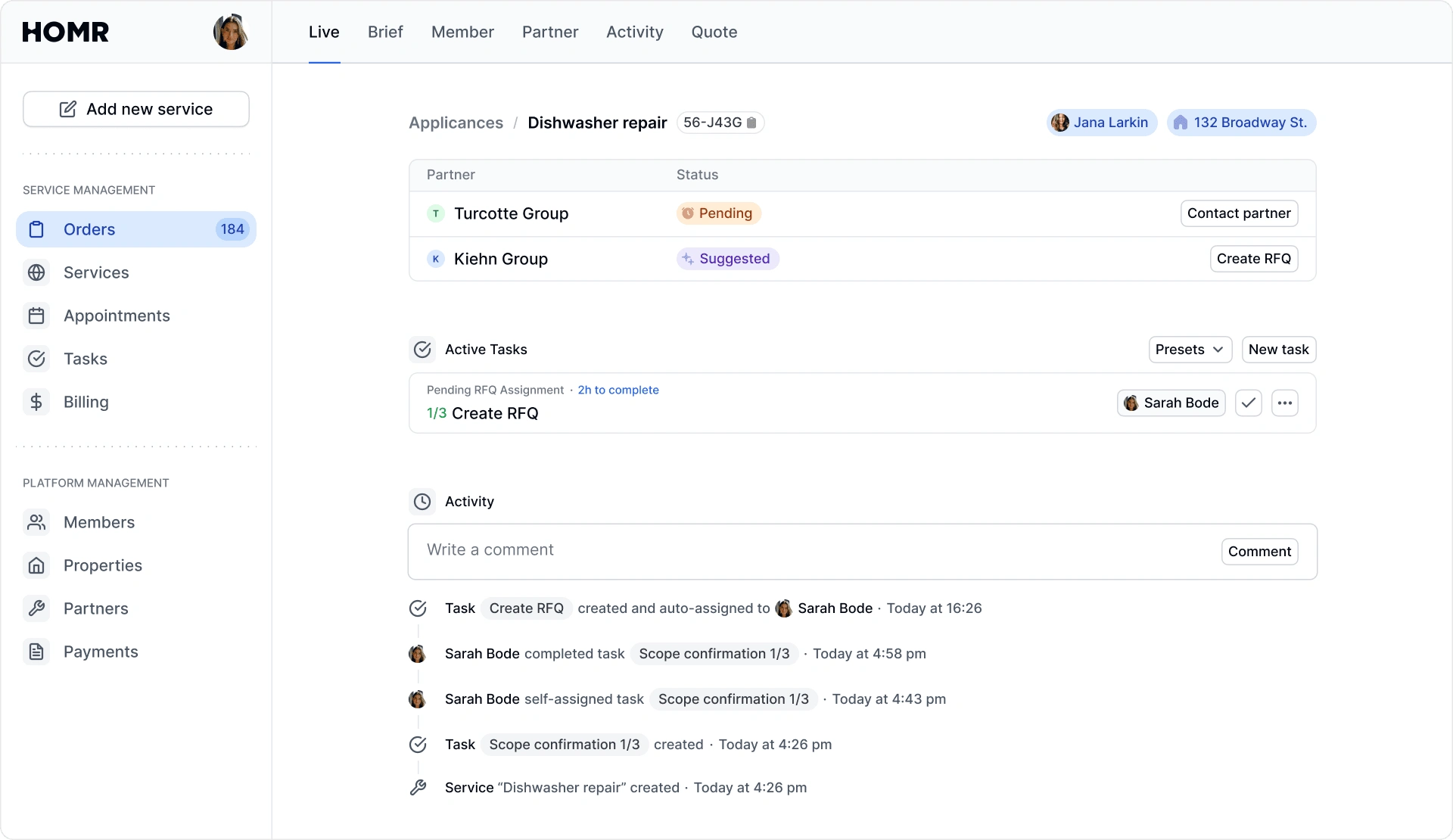Click the Orders clipboard icon in sidebar
The width and height of the screenshot is (1453, 840).
coord(36,229)
